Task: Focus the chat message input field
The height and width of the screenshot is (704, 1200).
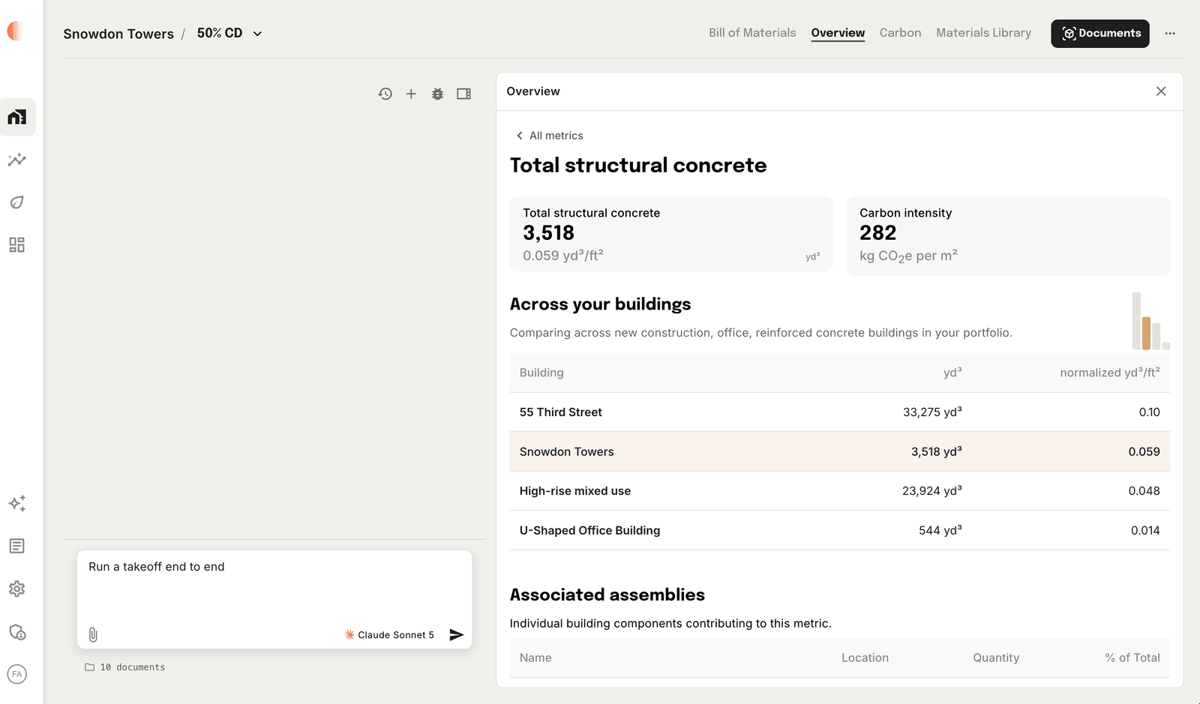Action: pos(274,585)
